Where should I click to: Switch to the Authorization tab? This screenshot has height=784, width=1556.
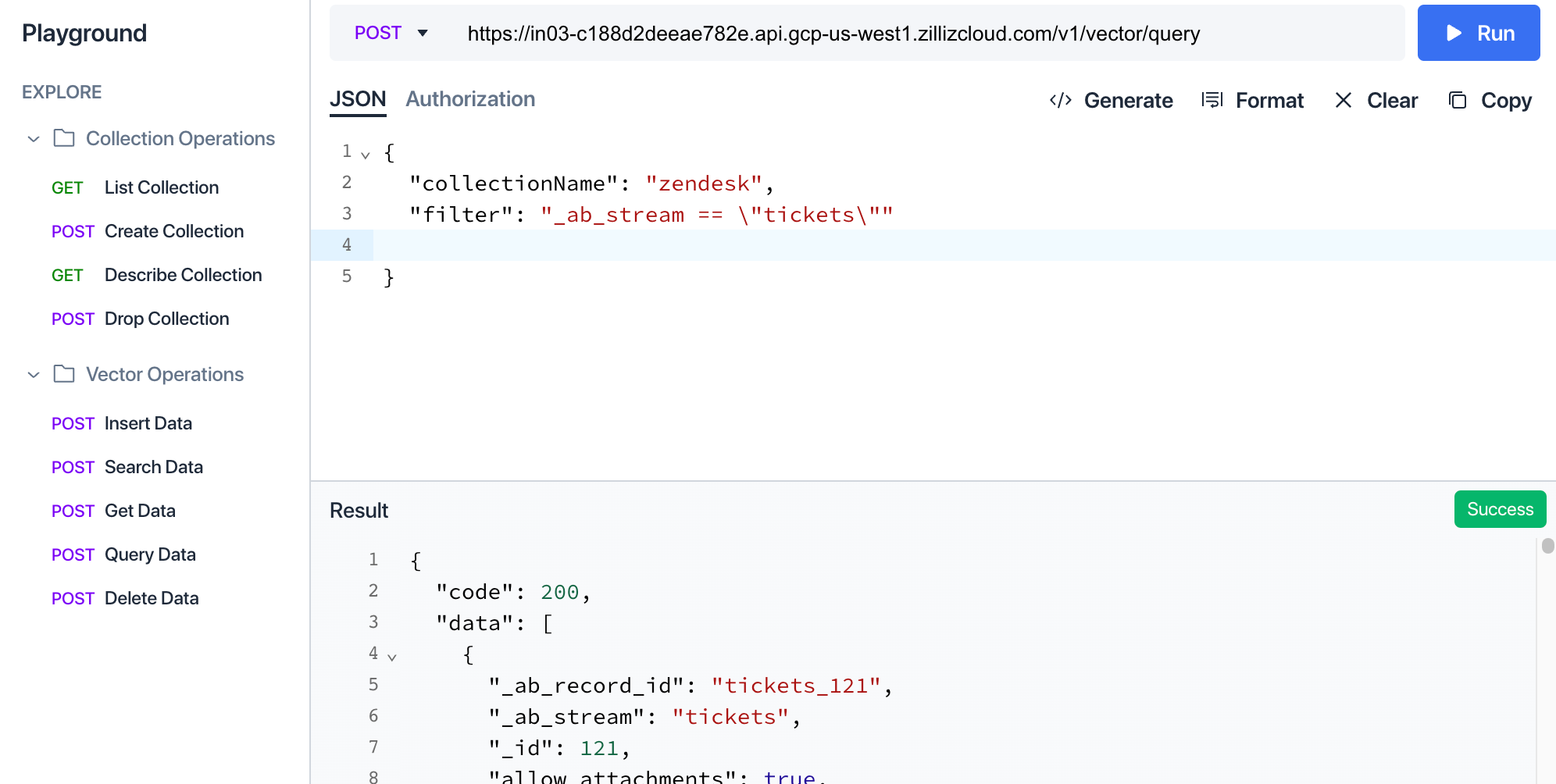point(469,99)
